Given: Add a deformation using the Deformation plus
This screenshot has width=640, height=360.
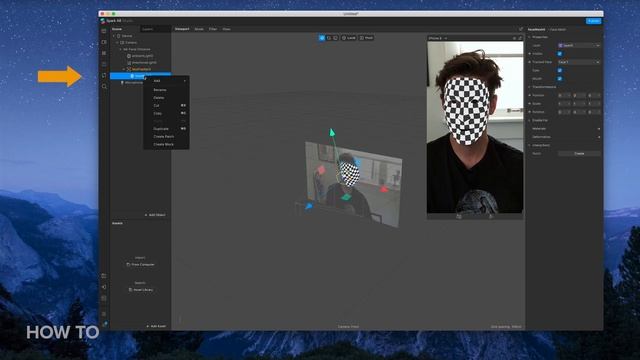Looking at the screenshot, I should point(599,137).
